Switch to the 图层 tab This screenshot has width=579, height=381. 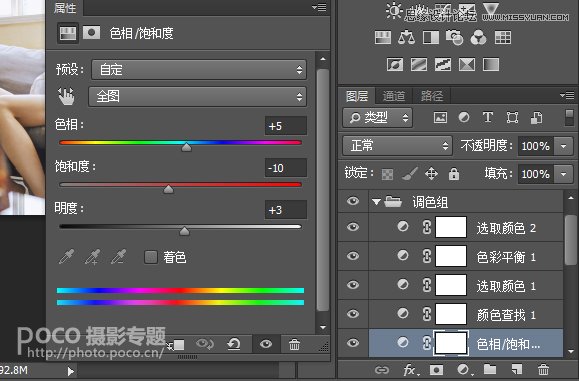[357, 96]
